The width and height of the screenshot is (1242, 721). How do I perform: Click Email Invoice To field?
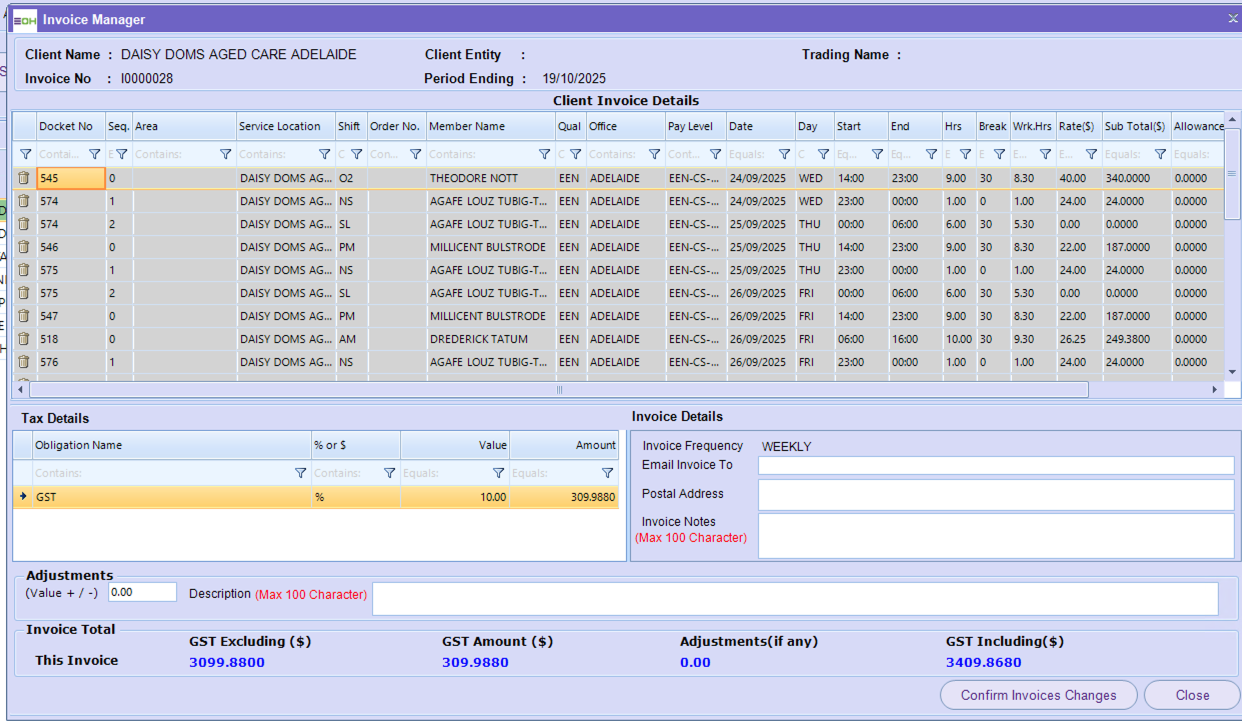tap(995, 465)
